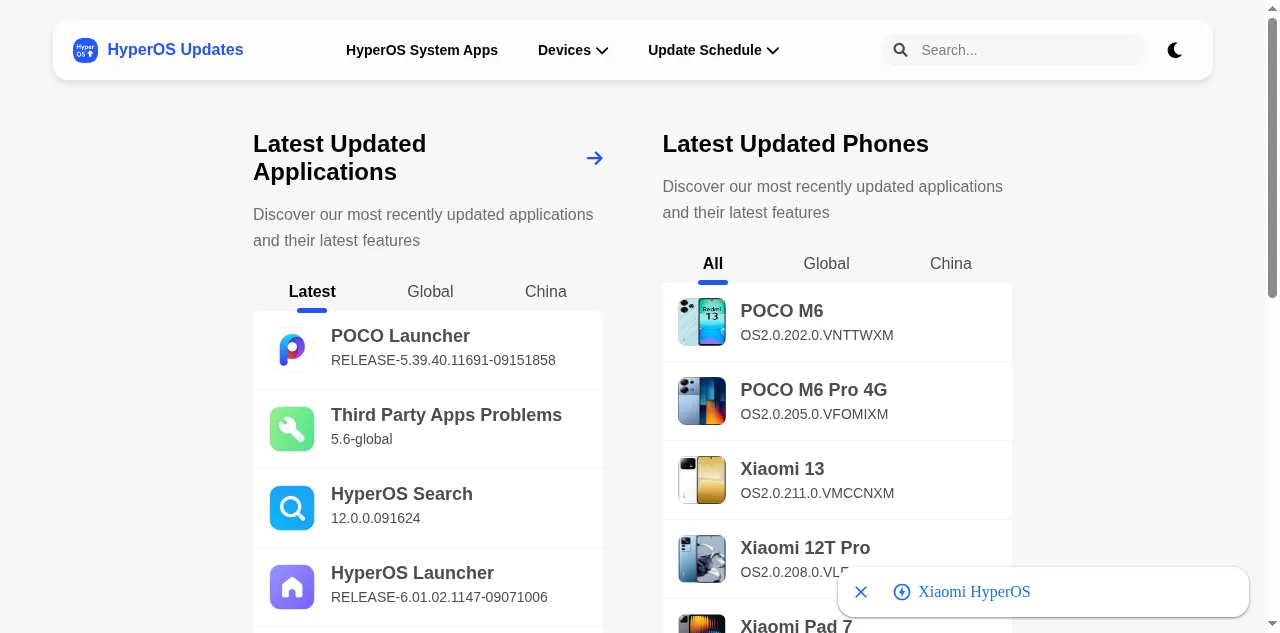Click the lightning icon in Xiaomi HyperOS popup
Image resolution: width=1280 pixels, height=633 pixels.
(x=901, y=592)
